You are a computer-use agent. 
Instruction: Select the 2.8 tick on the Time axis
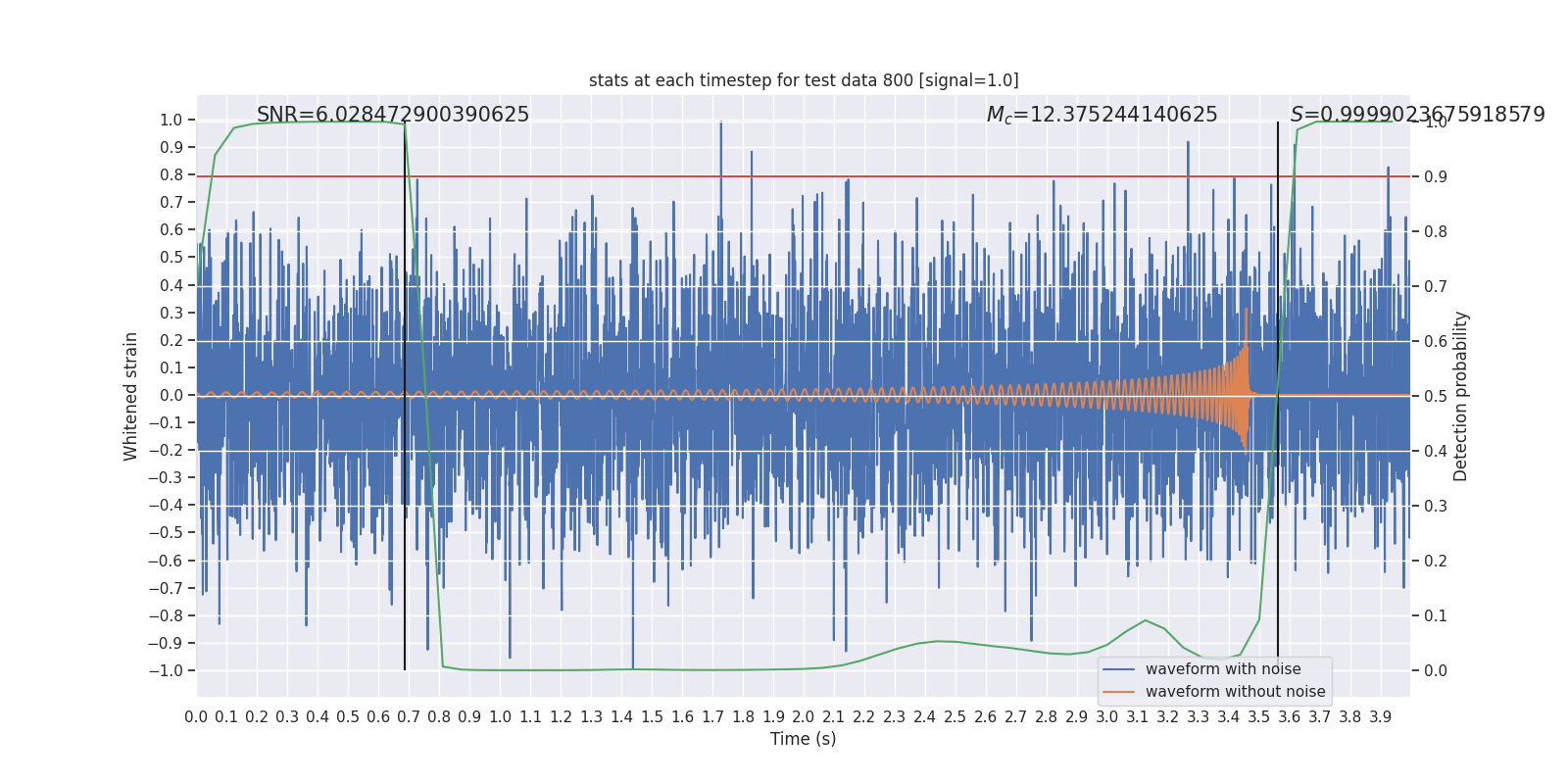pyautogui.click(x=1047, y=716)
